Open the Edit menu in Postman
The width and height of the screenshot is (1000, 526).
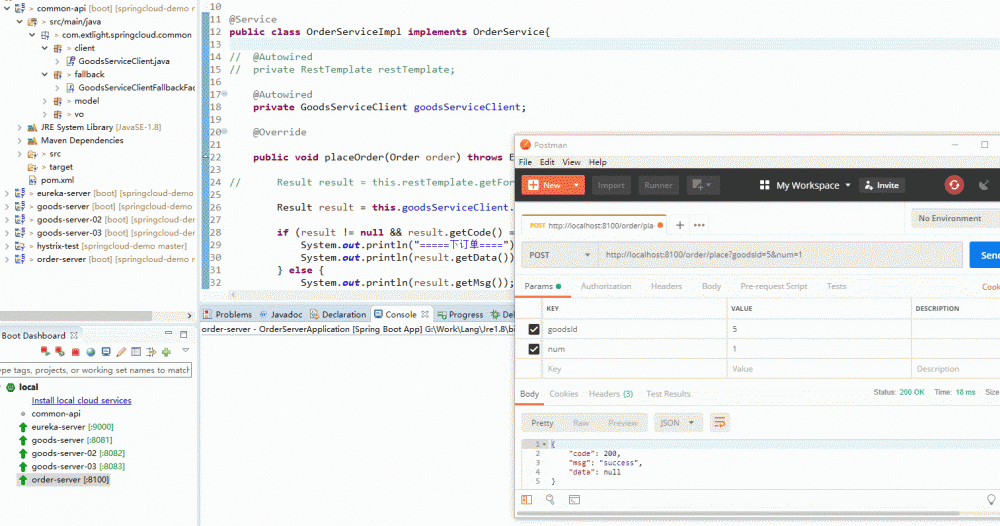pos(547,162)
